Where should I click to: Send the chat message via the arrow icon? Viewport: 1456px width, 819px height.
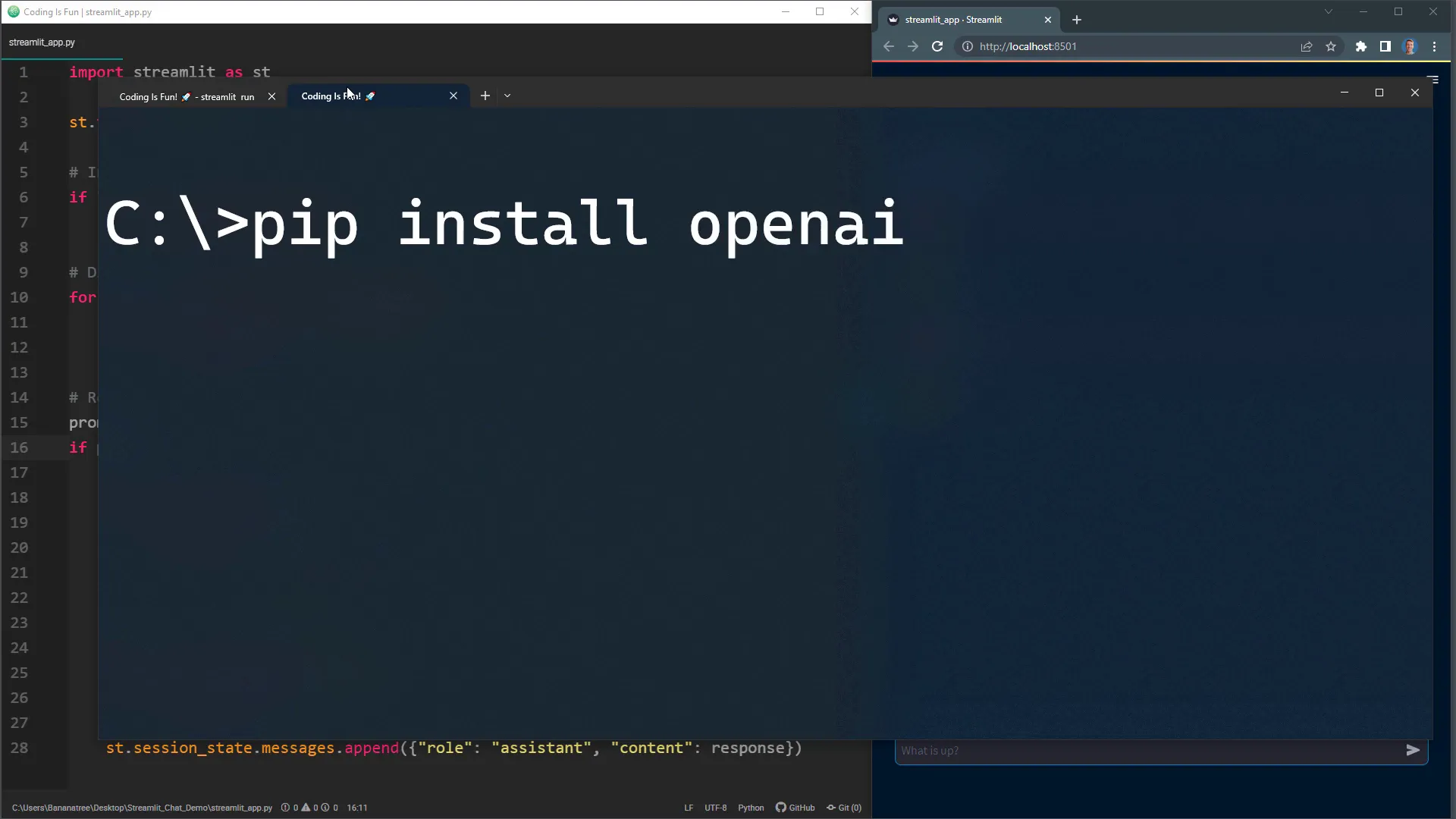coord(1413,750)
